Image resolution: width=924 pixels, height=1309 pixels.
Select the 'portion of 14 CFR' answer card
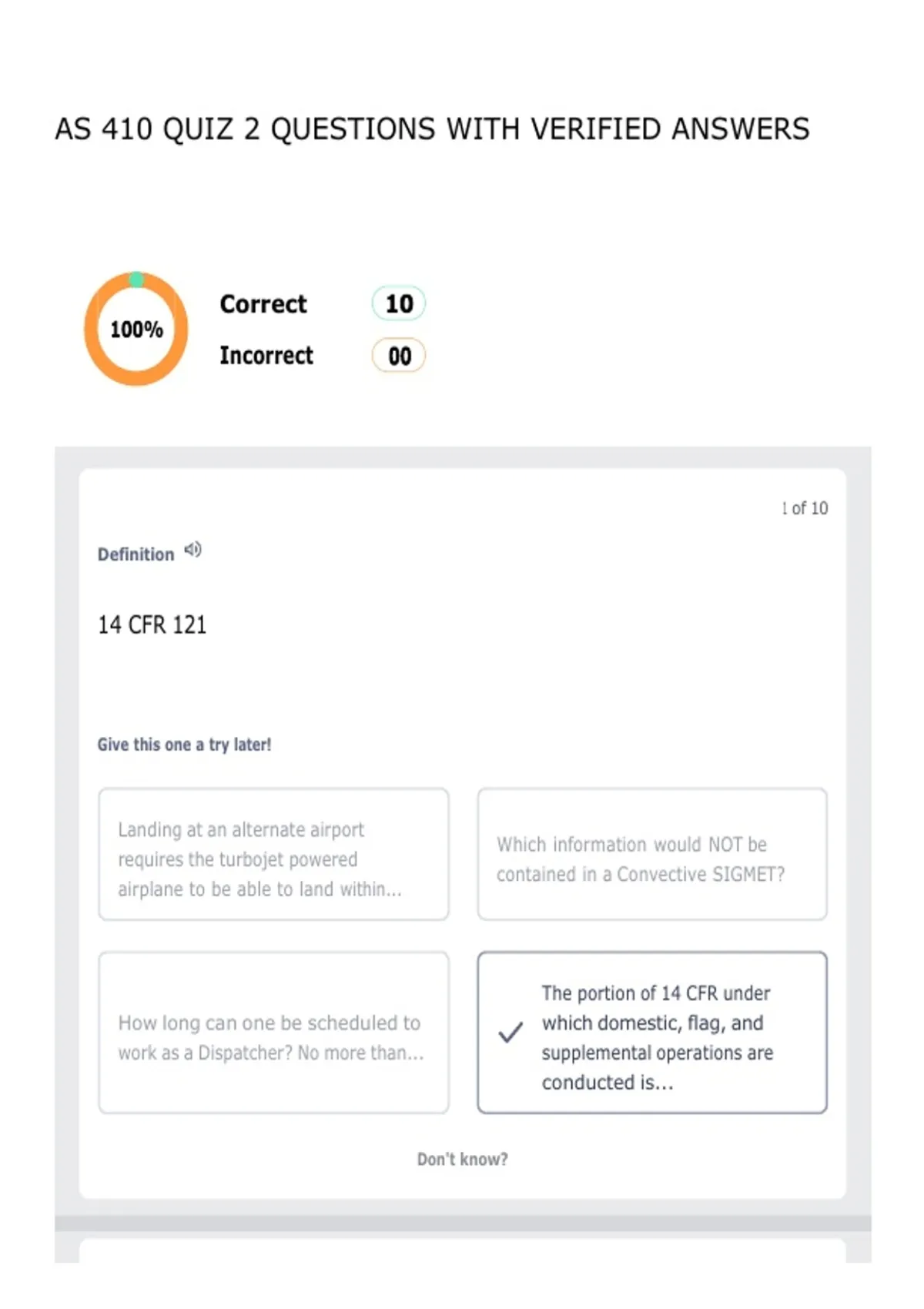pyautogui.click(x=652, y=1033)
